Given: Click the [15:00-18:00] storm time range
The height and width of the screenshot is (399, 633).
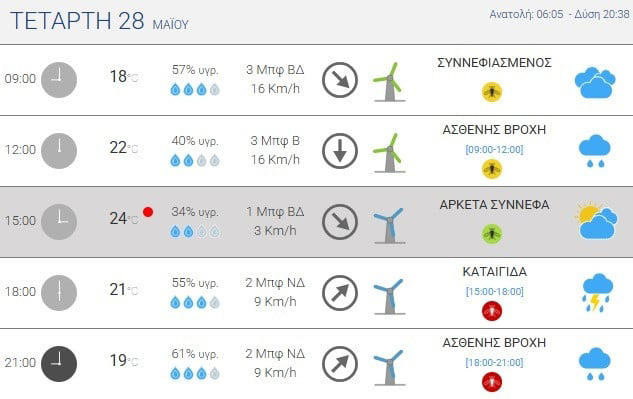Looking at the screenshot, I should 495,291.
